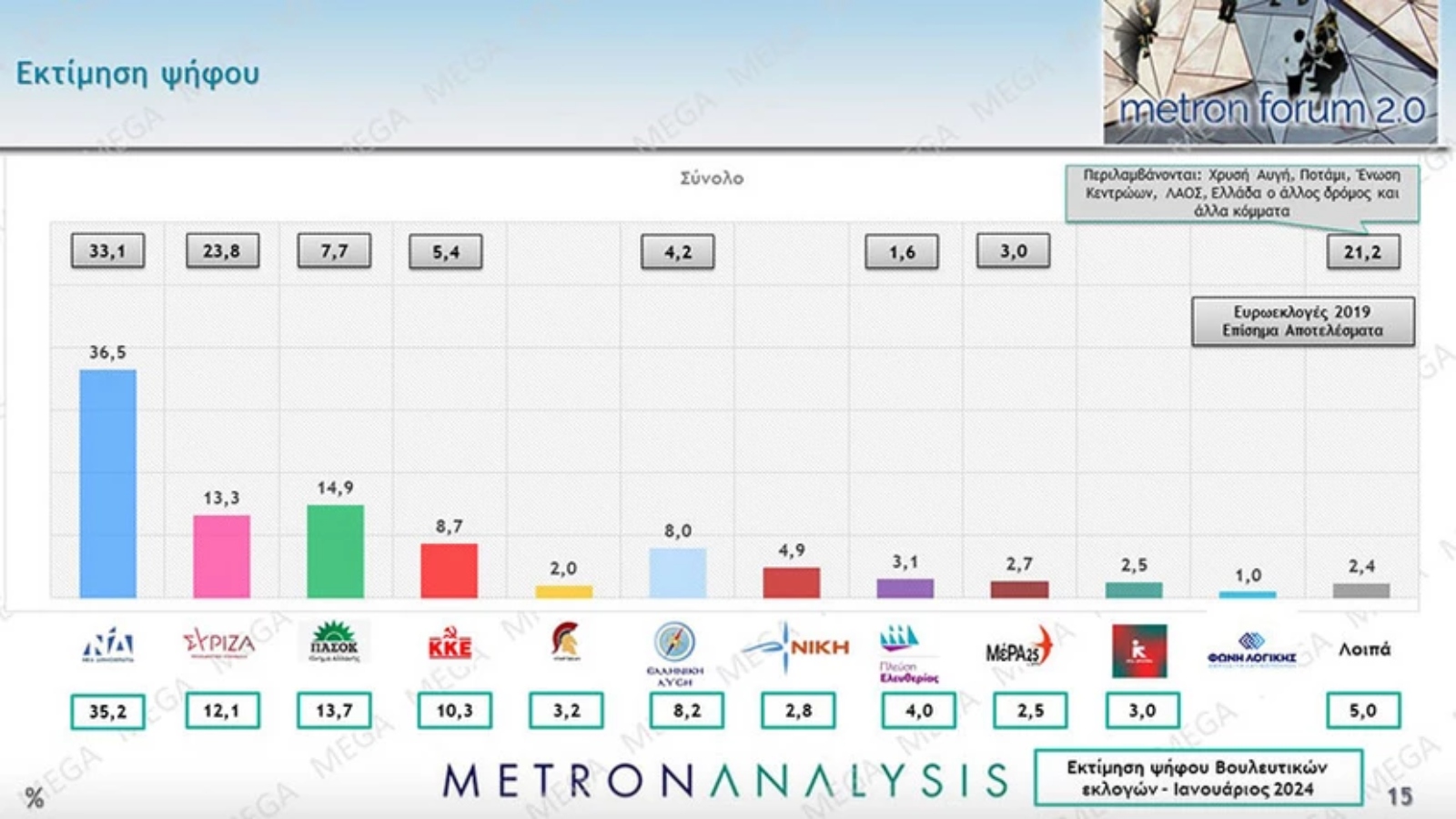Image resolution: width=1456 pixels, height=819 pixels.
Task: Click the Elliniki Lysi compass logo
Action: [675, 652]
